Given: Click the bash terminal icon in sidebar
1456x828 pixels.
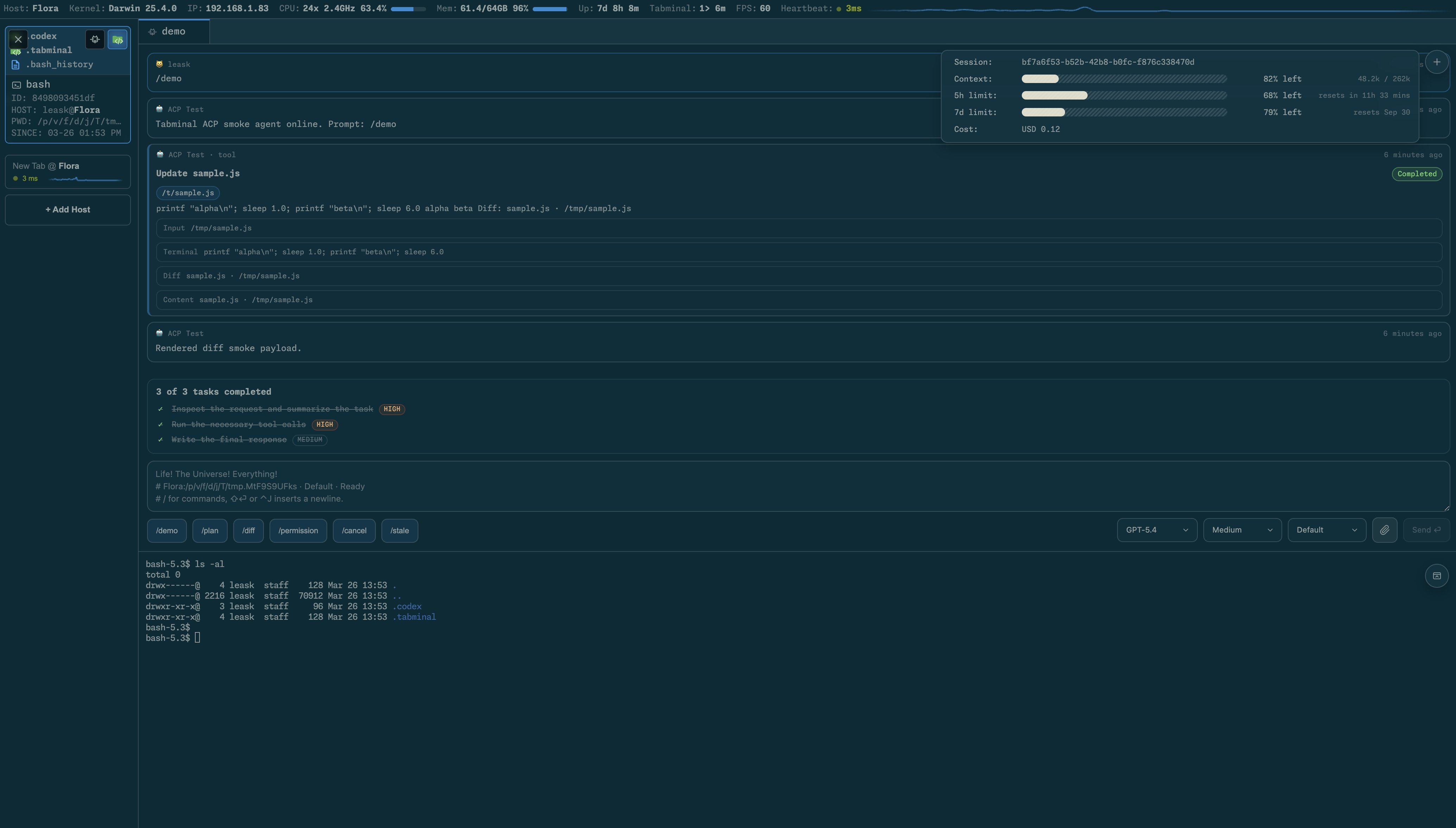Looking at the screenshot, I should (x=17, y=85).
